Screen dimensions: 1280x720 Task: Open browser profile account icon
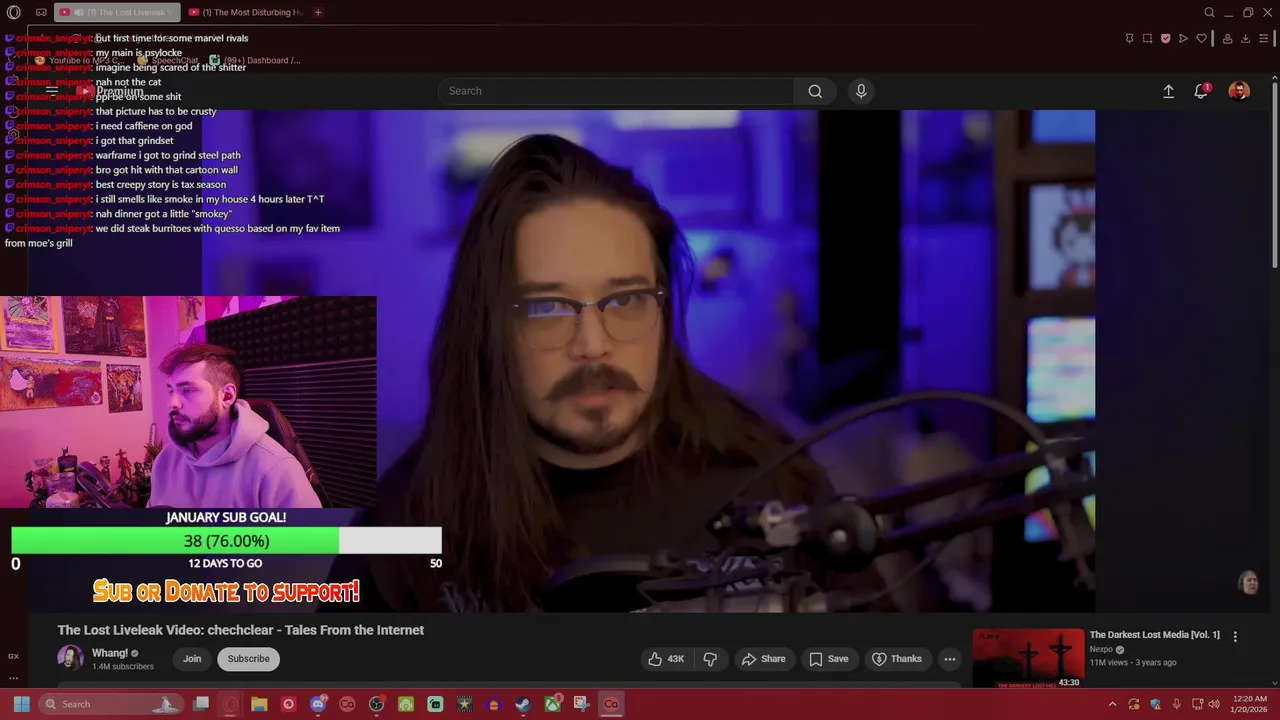[x=1227, y=38]
